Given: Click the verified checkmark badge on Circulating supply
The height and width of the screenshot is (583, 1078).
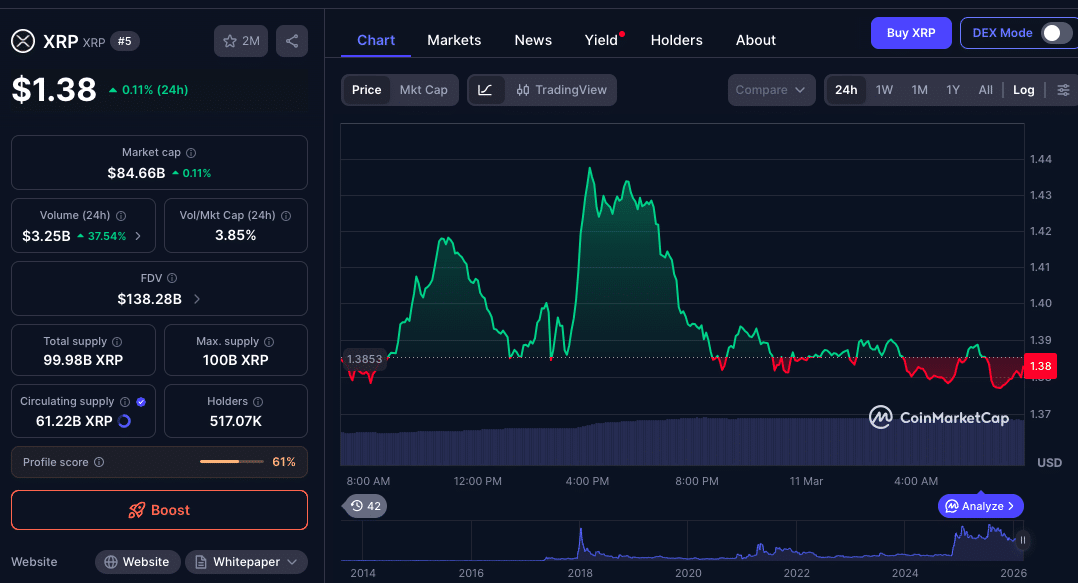Looking at the screenshot, I should (x=141, y=402).
